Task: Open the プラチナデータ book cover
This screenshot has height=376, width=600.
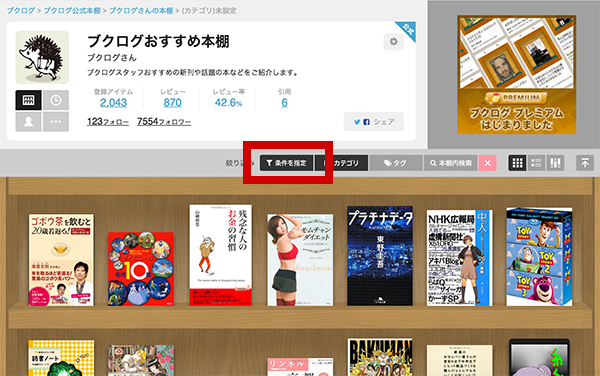Action: pos(380,256)
